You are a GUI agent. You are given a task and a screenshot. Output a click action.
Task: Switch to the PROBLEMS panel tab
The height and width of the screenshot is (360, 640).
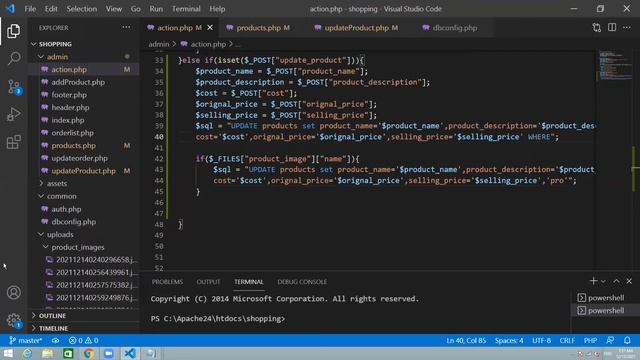click(167, 282)
